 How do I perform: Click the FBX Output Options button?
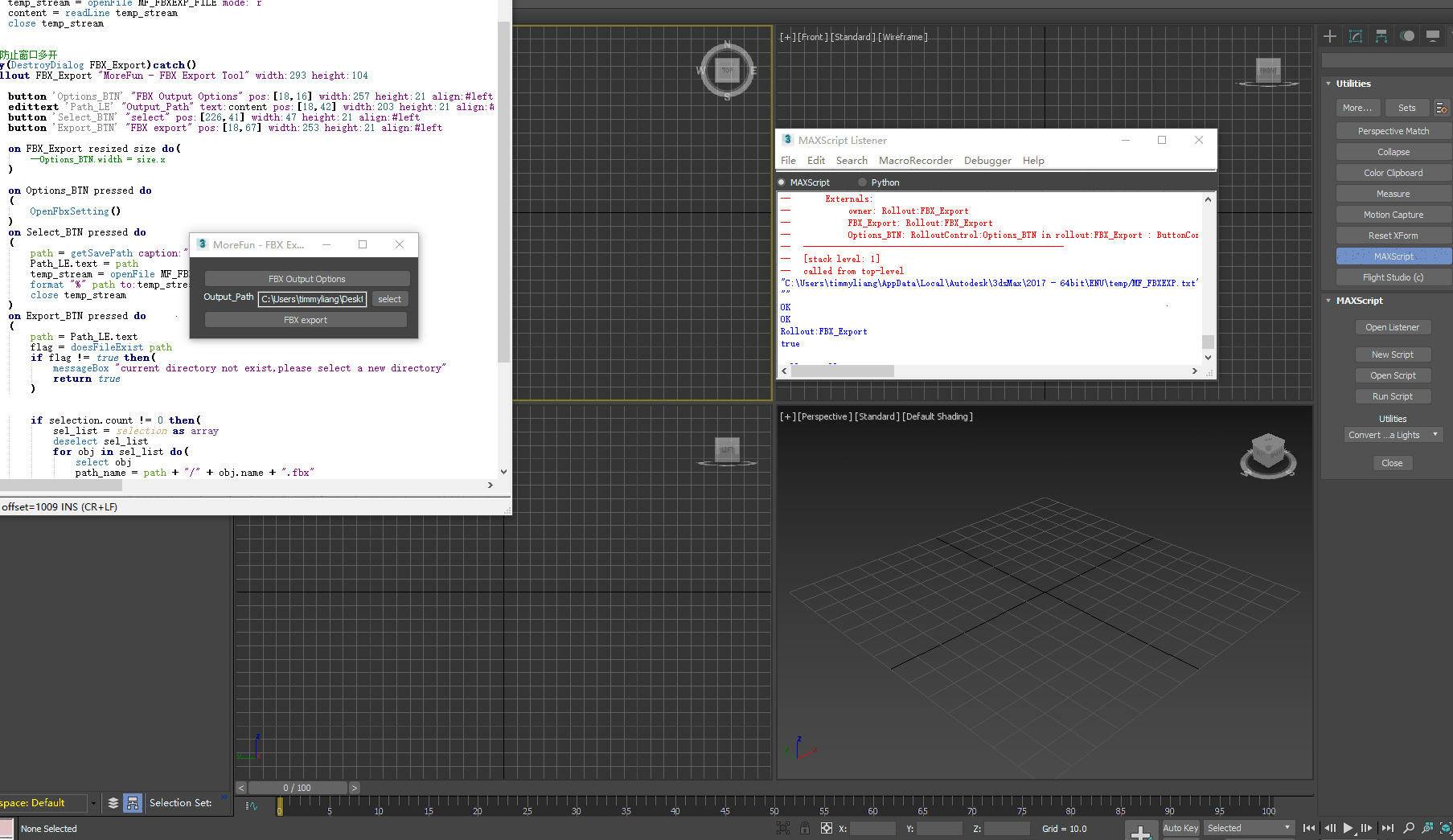[x=307, y=279]
